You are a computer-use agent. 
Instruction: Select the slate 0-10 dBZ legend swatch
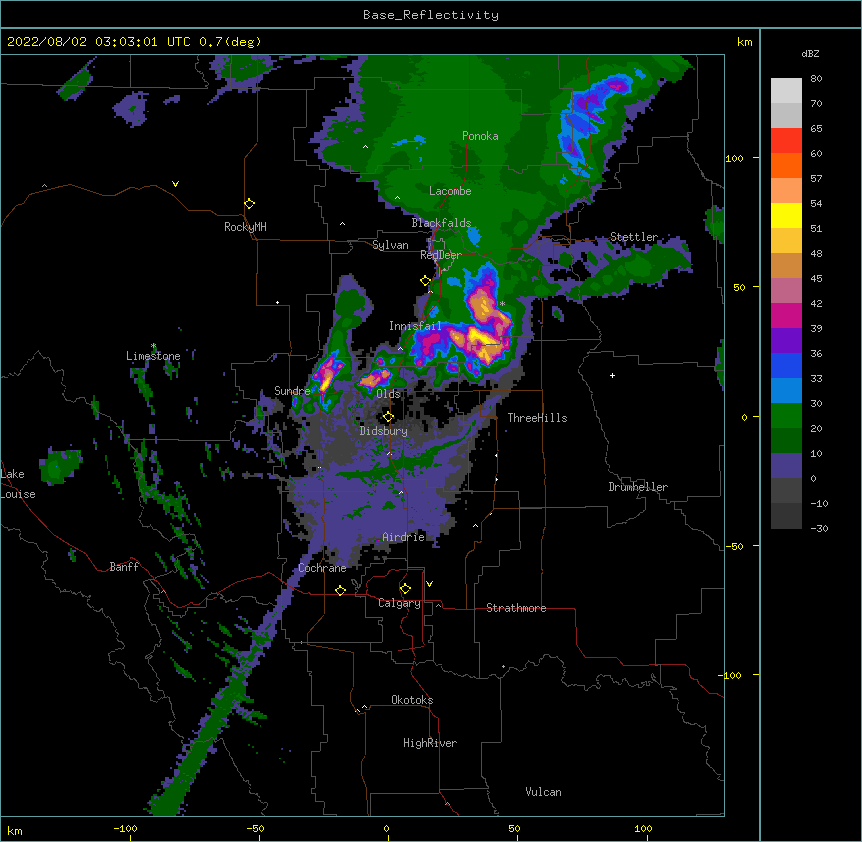pyautogui.click(x=786, y=466)
